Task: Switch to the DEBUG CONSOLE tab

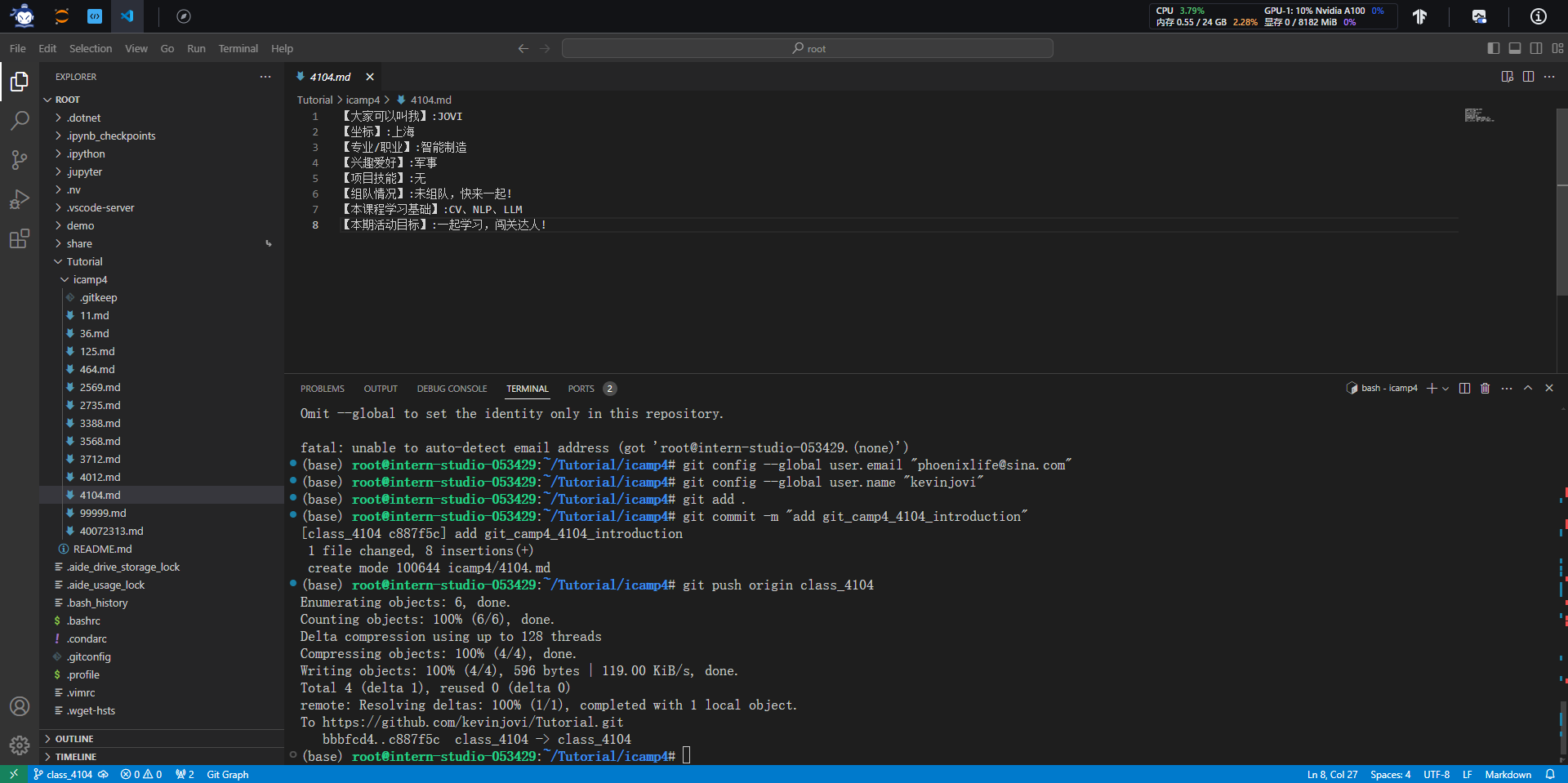Action: click(452, 389)
